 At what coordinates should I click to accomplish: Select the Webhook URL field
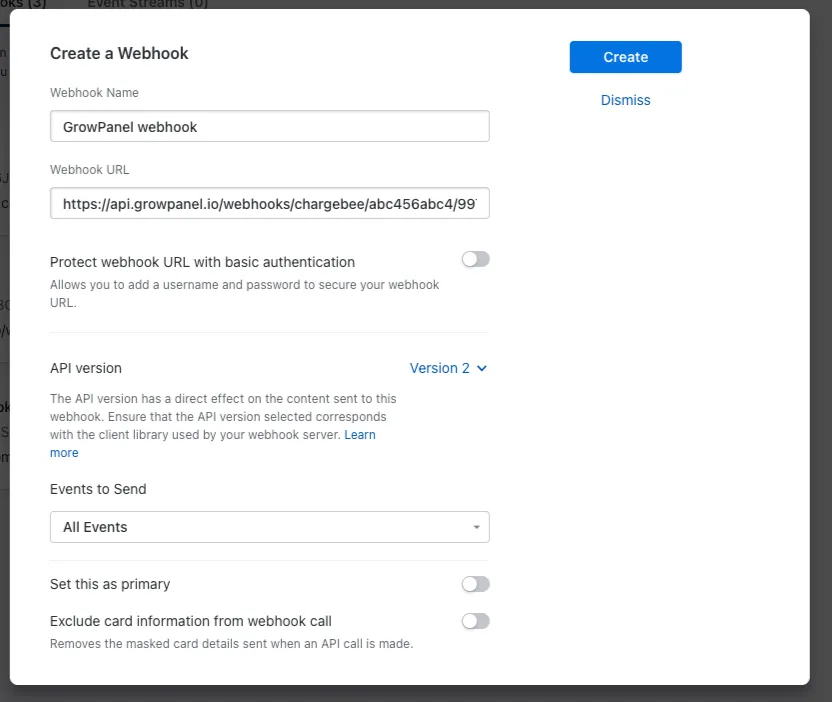point(270,203)
